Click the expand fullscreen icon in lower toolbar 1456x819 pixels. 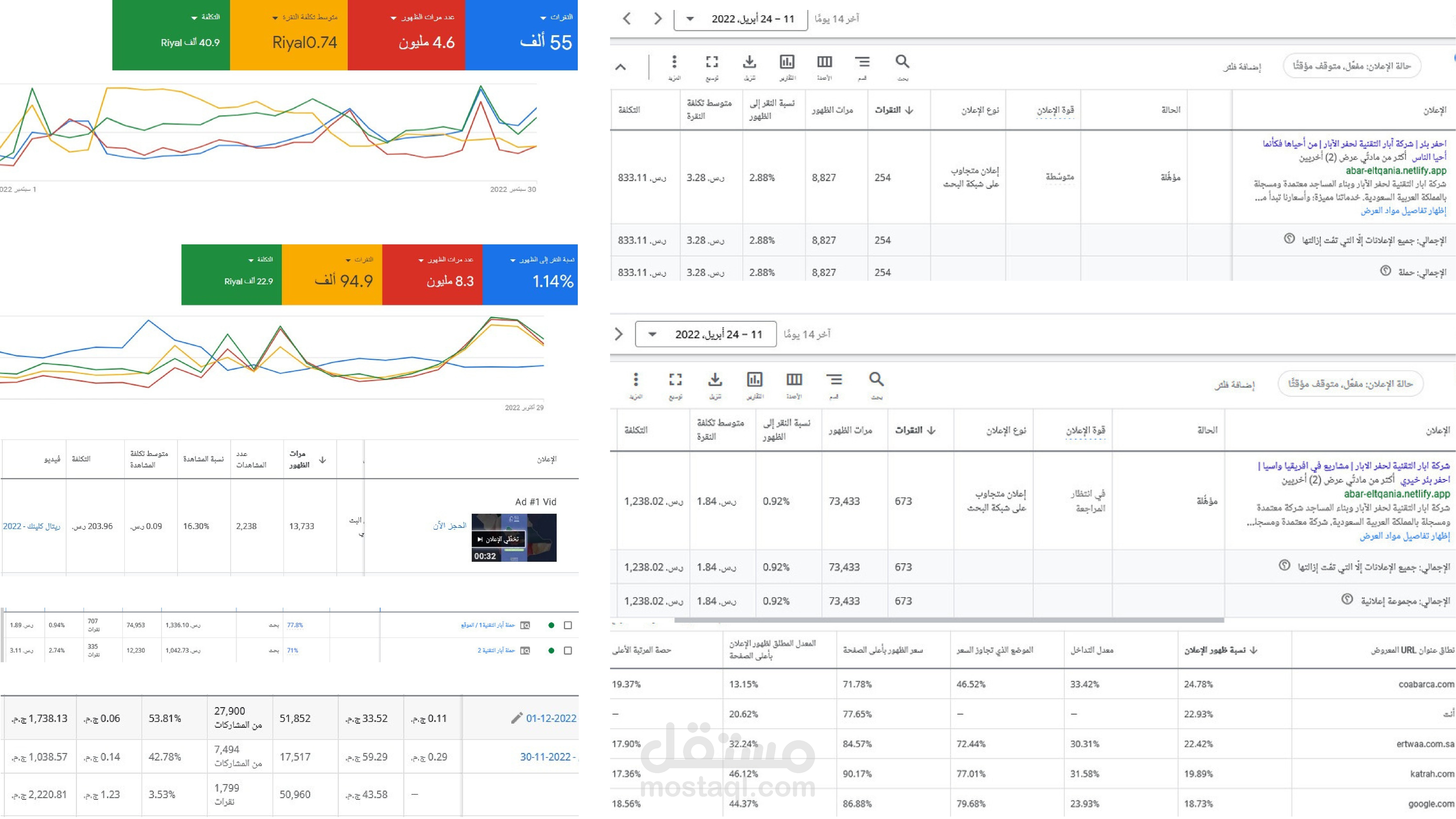(x=675, y=379)
